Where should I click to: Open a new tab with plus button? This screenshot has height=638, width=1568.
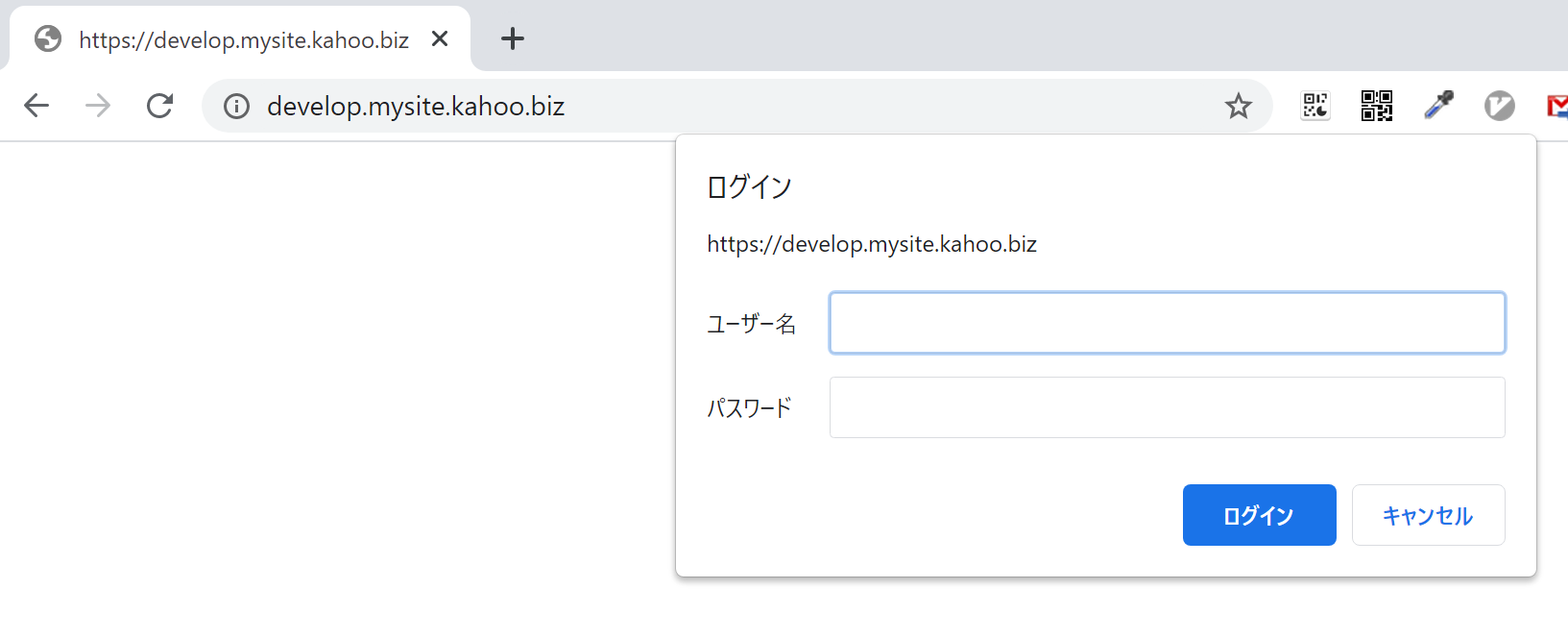pos(513,38)
